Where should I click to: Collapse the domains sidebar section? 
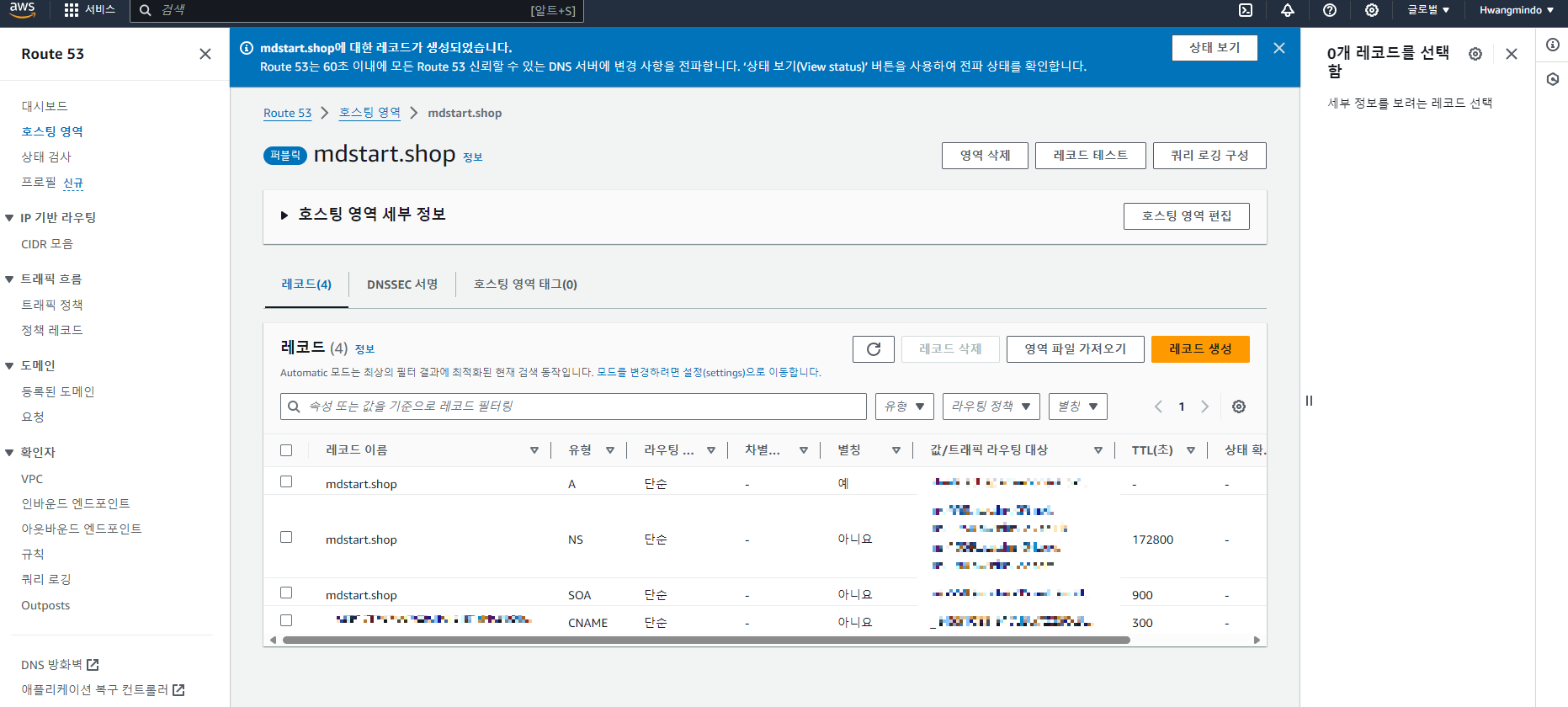point(9,366)
